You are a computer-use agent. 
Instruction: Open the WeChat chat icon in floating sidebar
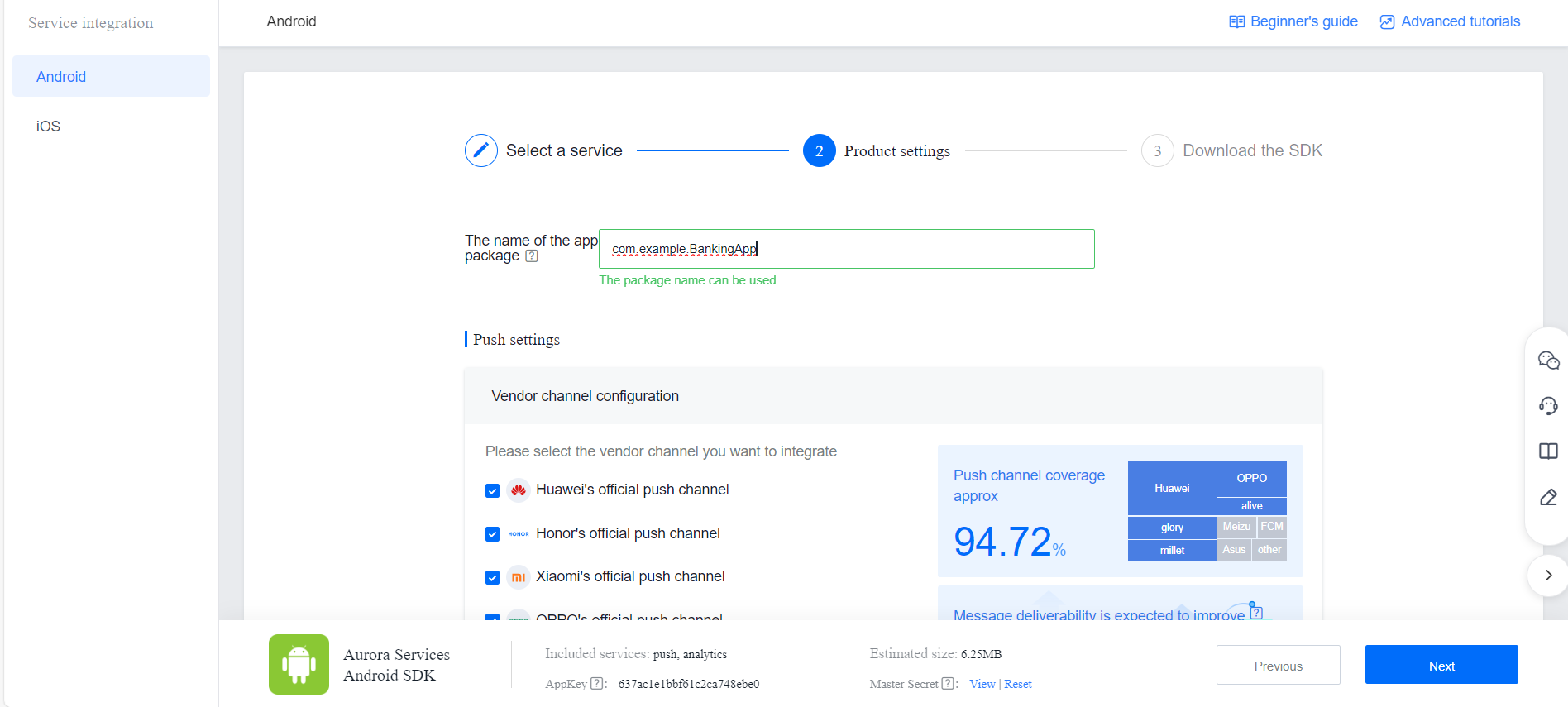1548,361
